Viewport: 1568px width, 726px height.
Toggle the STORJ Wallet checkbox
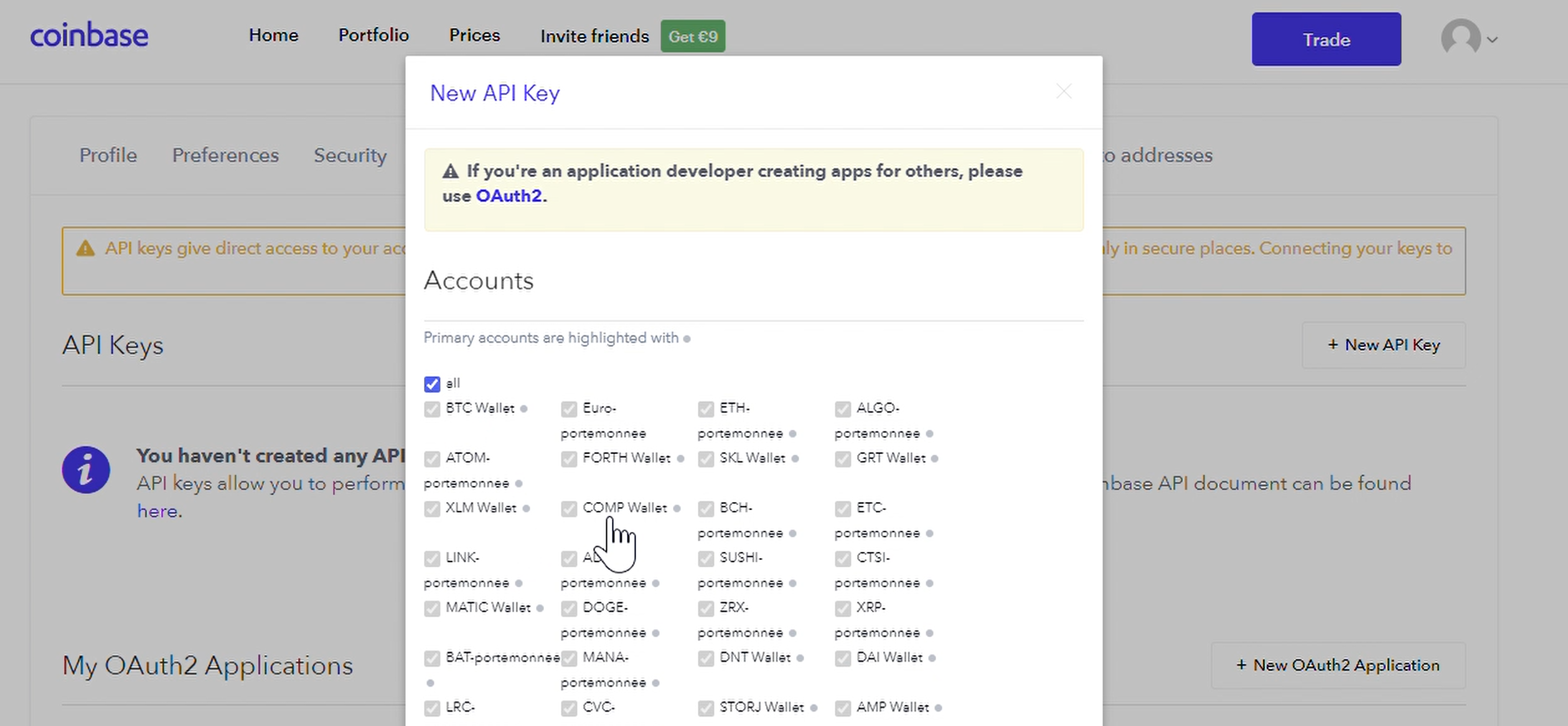706,707
